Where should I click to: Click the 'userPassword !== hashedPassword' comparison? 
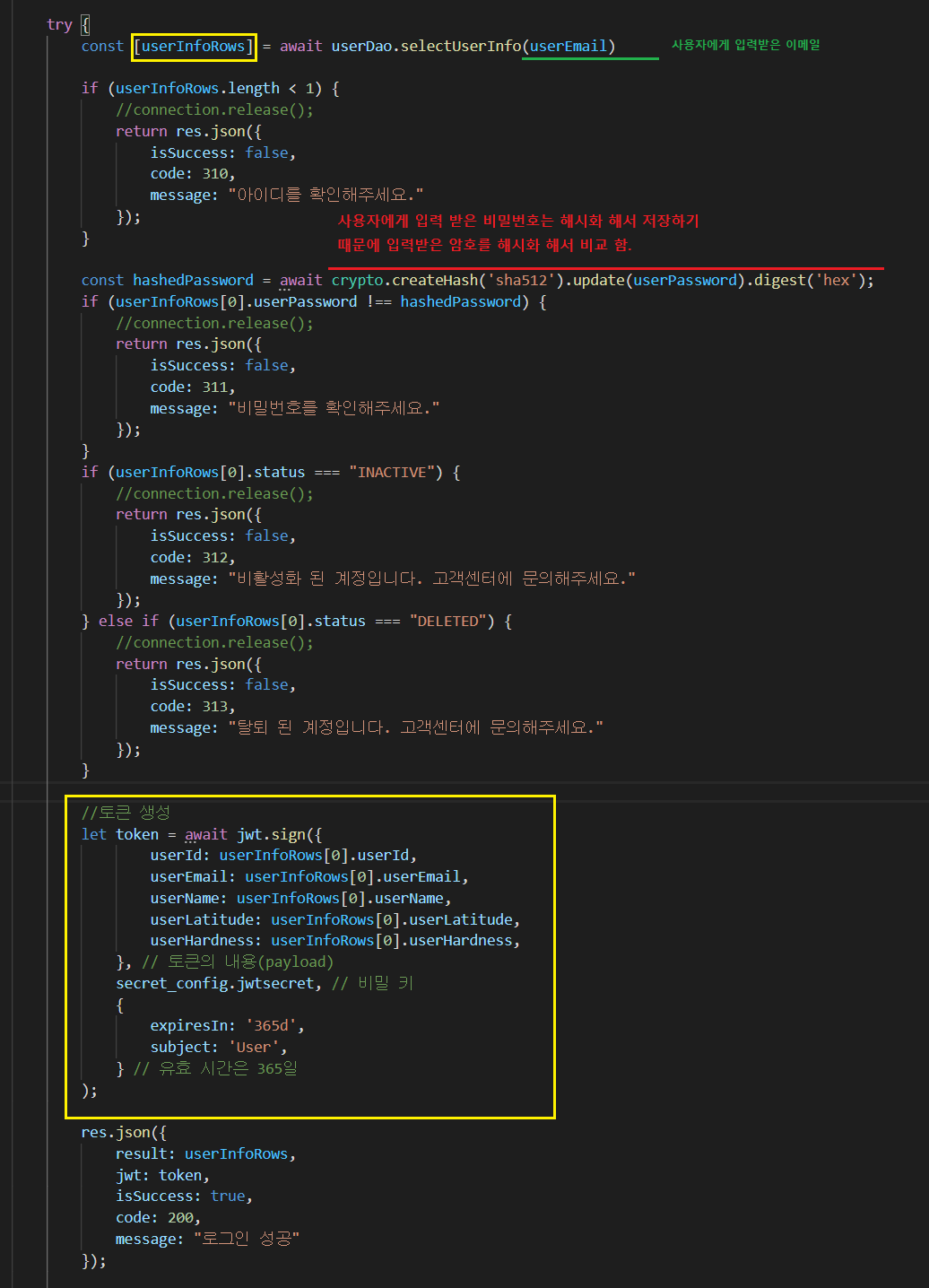coord(391,301)
